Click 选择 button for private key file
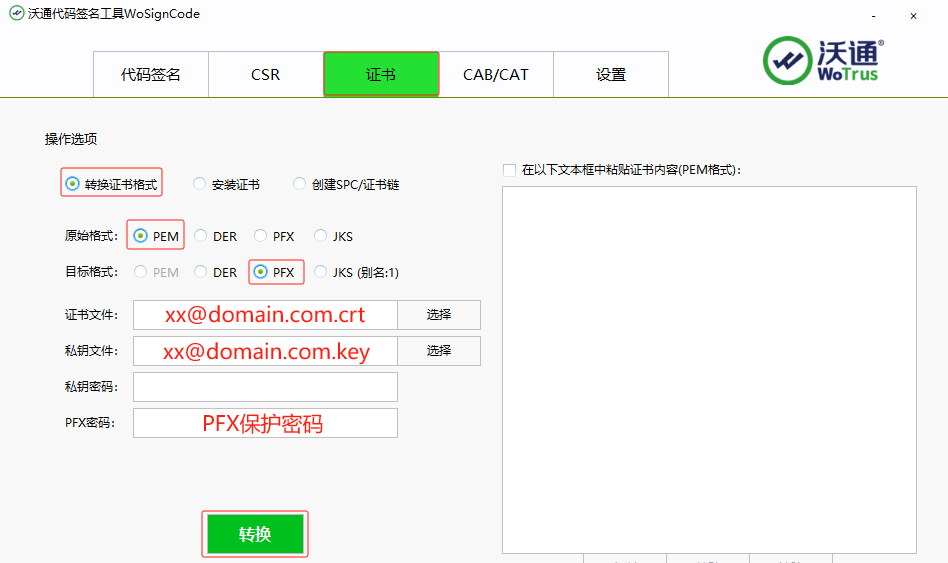The height and width of the screenshot is (563, 948). tap(439, 351)
